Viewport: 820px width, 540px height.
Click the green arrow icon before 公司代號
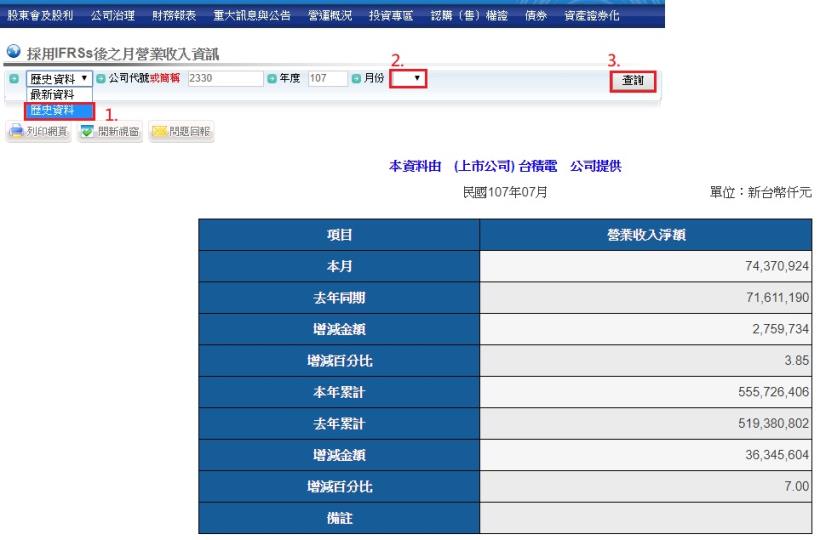[102, 78]
